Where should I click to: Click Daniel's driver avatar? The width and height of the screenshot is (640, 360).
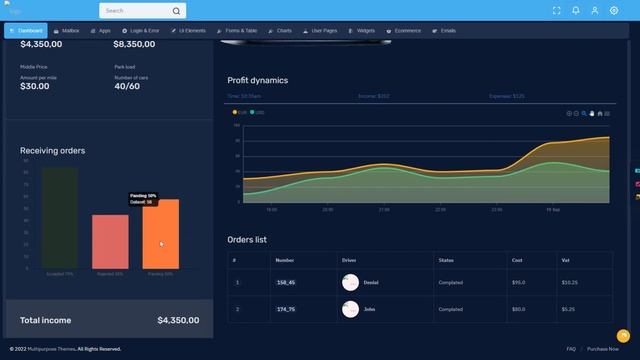pyautogui.click(x=350, y=282)
